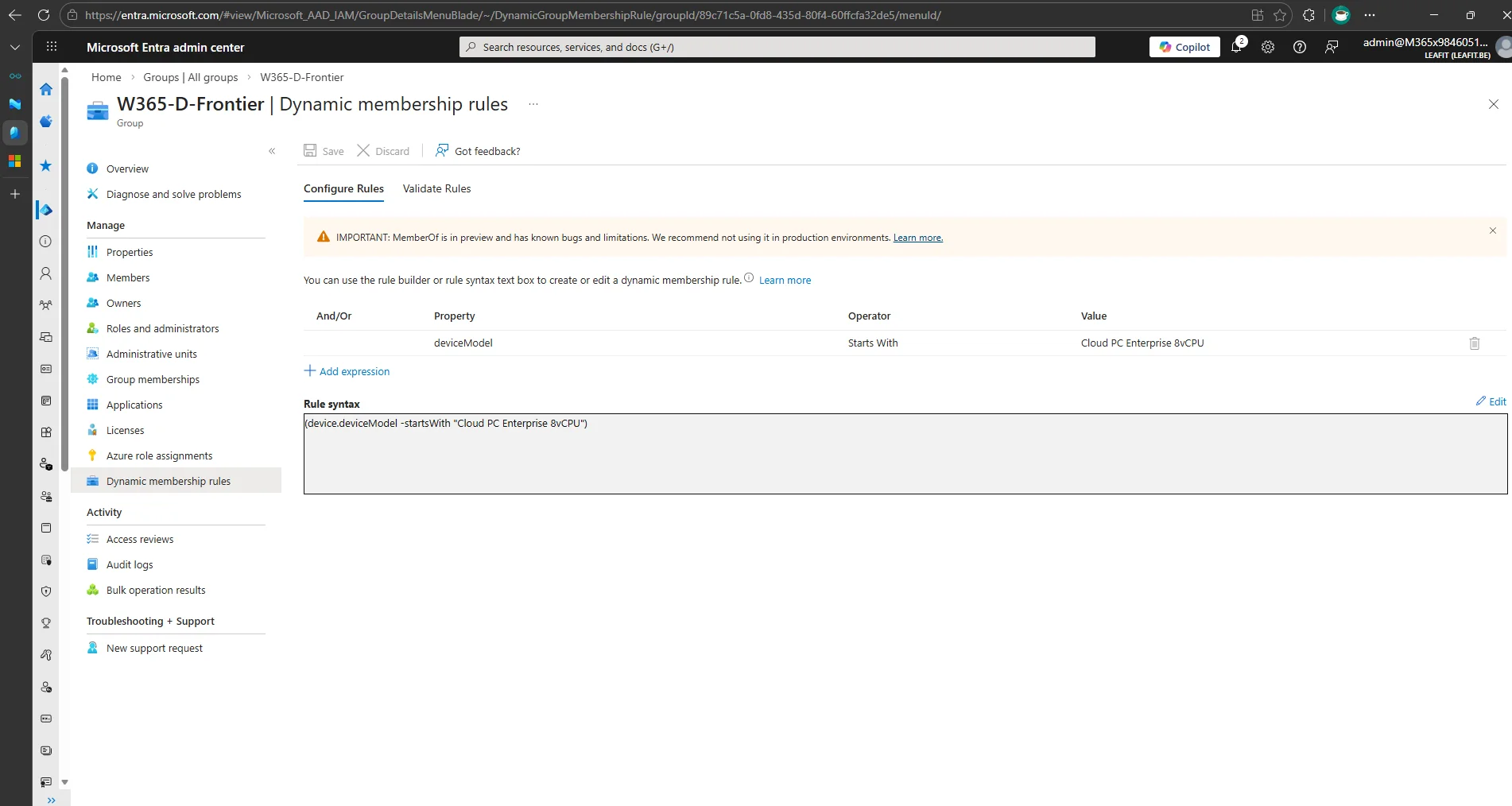1512x806 pixels.
Task: Click the browser back arrow
Action: click(15, 15)
